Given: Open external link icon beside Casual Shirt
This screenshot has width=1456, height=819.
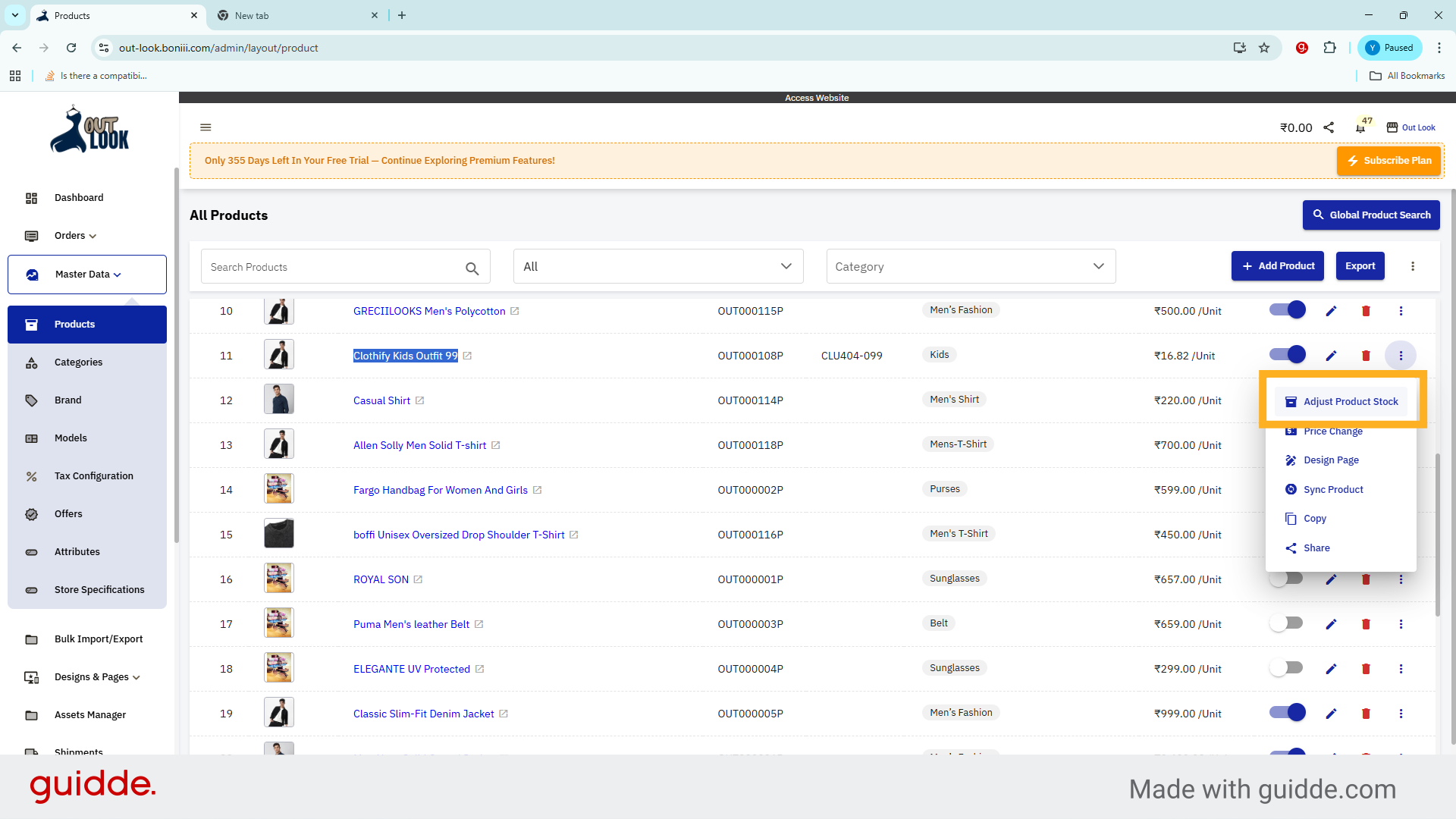Looking at the screenshot, I should click(x=419, y=400).
